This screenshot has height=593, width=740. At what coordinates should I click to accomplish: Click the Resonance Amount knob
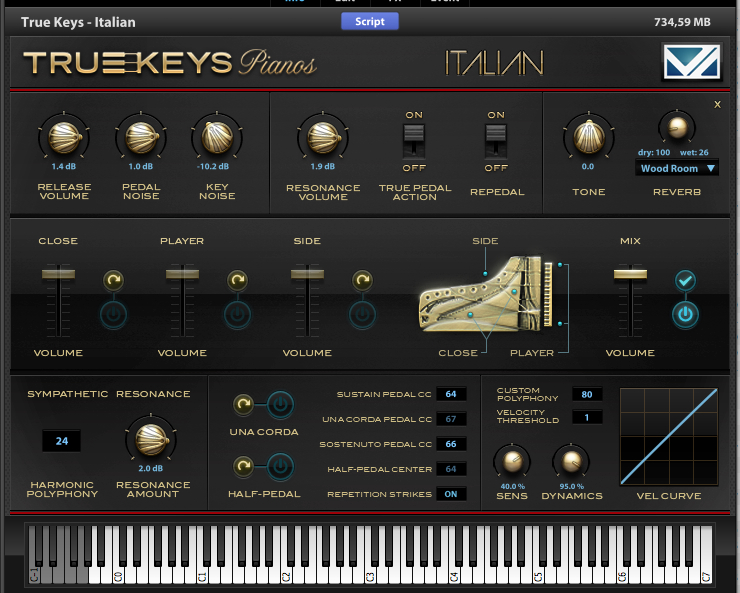coord(151,439)
